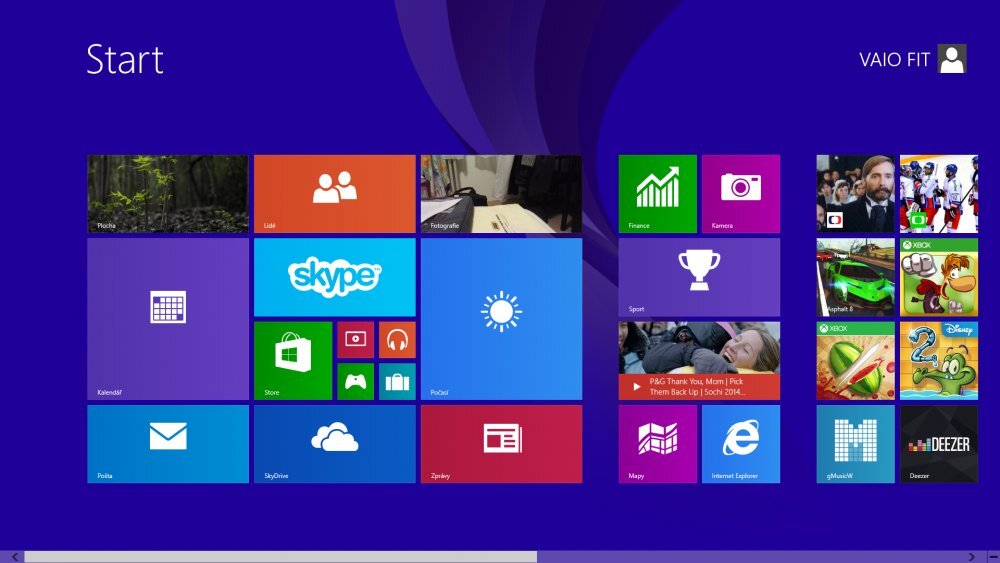This screenshot has width=1000, height=563.
Task: Launch the Asphalt 8 game tile
Action: point(856,277)
